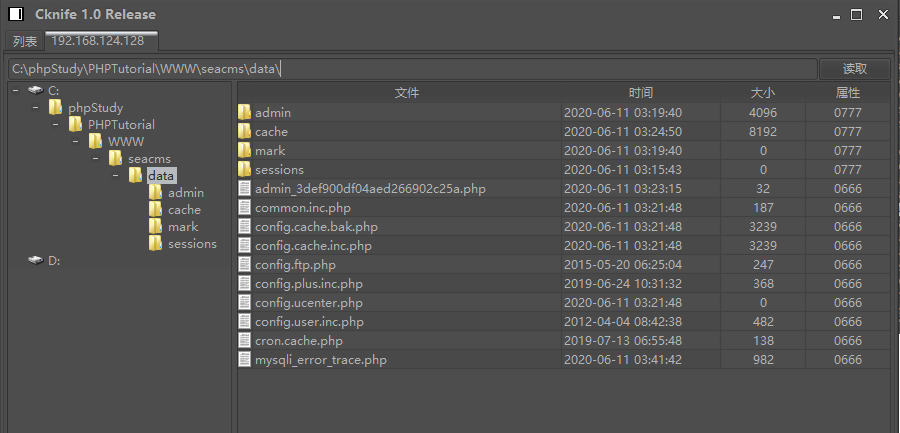Screen dimensions: 900x433
Task: Click the D: drive icon in tree
Action: click(x=36, y=261)
